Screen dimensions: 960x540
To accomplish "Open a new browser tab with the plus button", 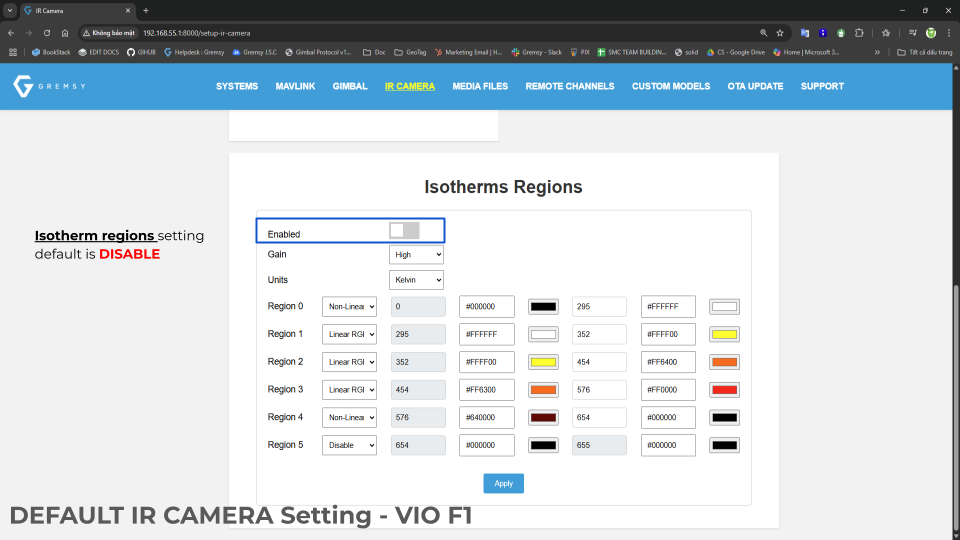I will [146, 10].
